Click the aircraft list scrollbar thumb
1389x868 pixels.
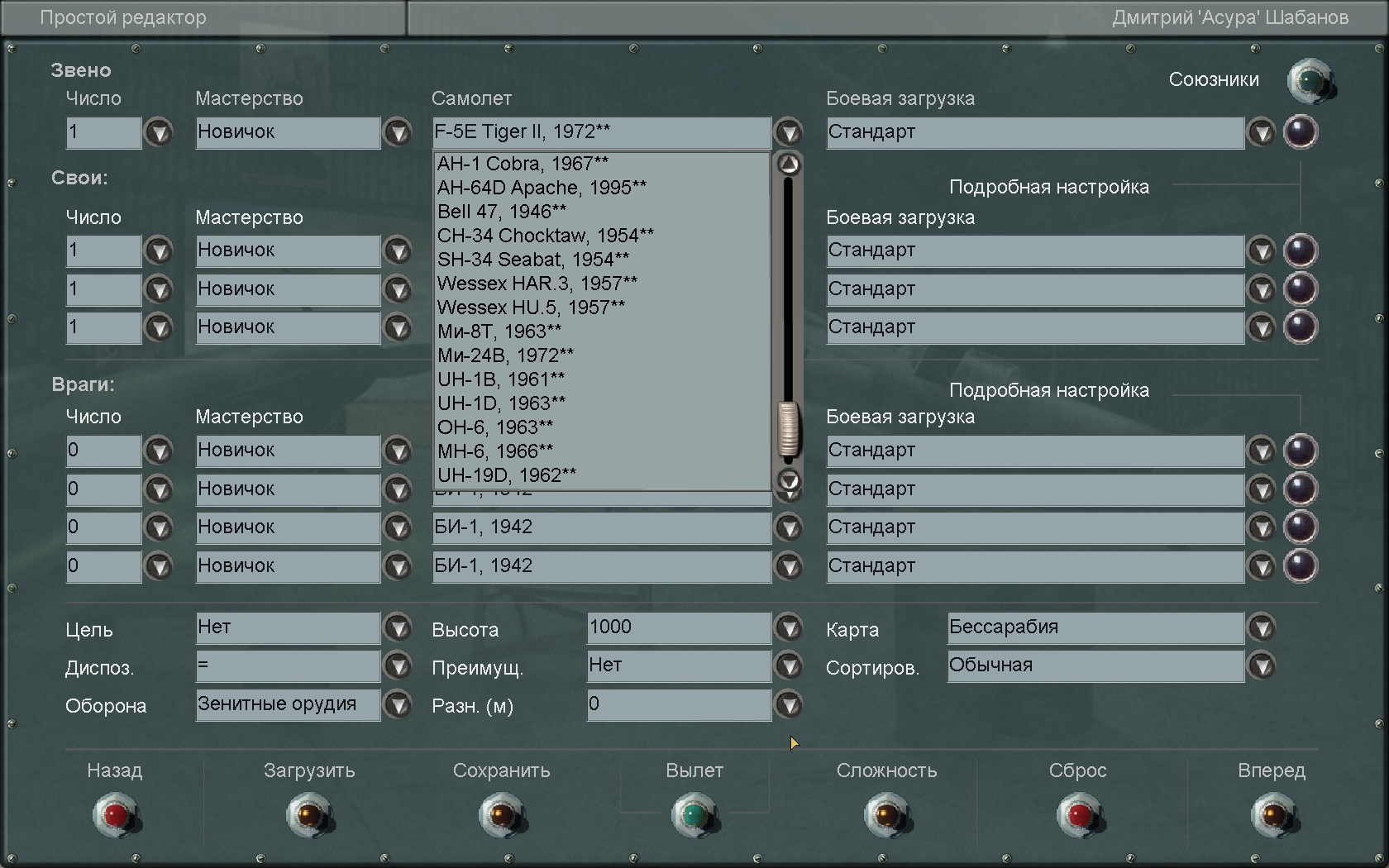pos(789,429)
